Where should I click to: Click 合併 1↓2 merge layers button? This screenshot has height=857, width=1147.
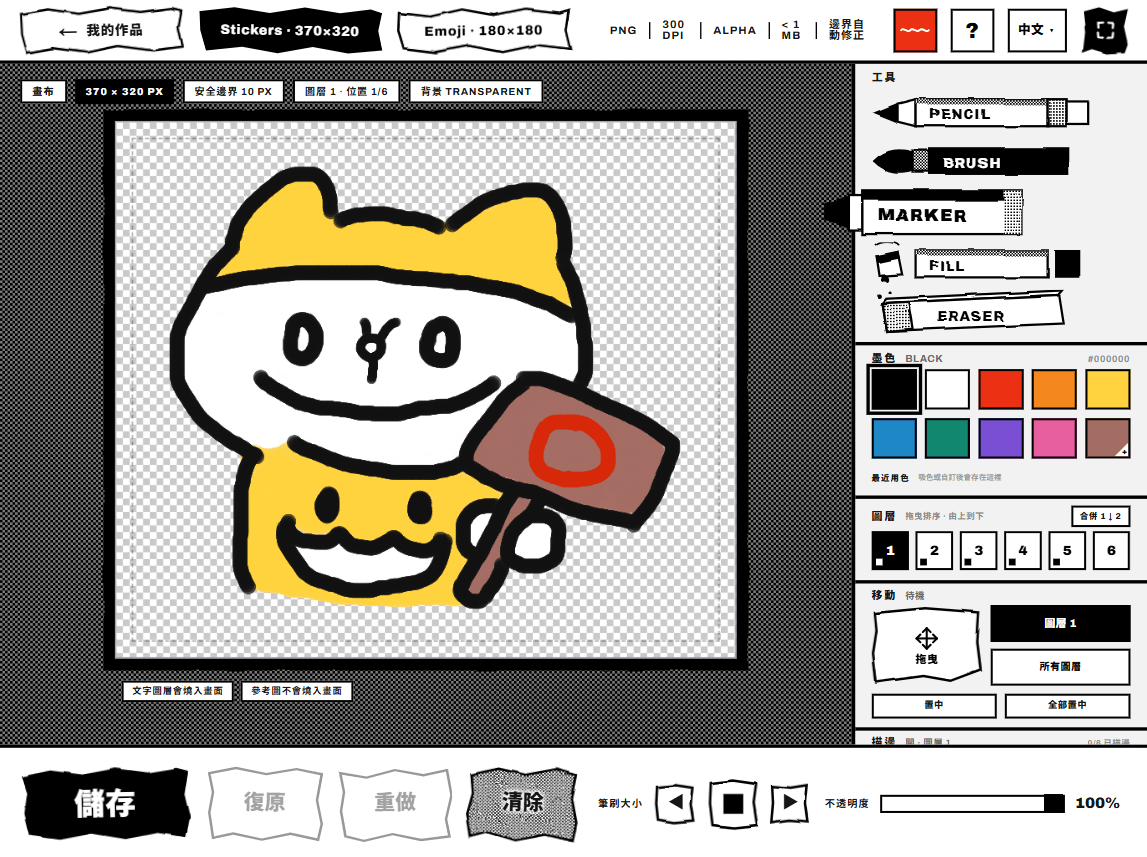click(1101, 516)
